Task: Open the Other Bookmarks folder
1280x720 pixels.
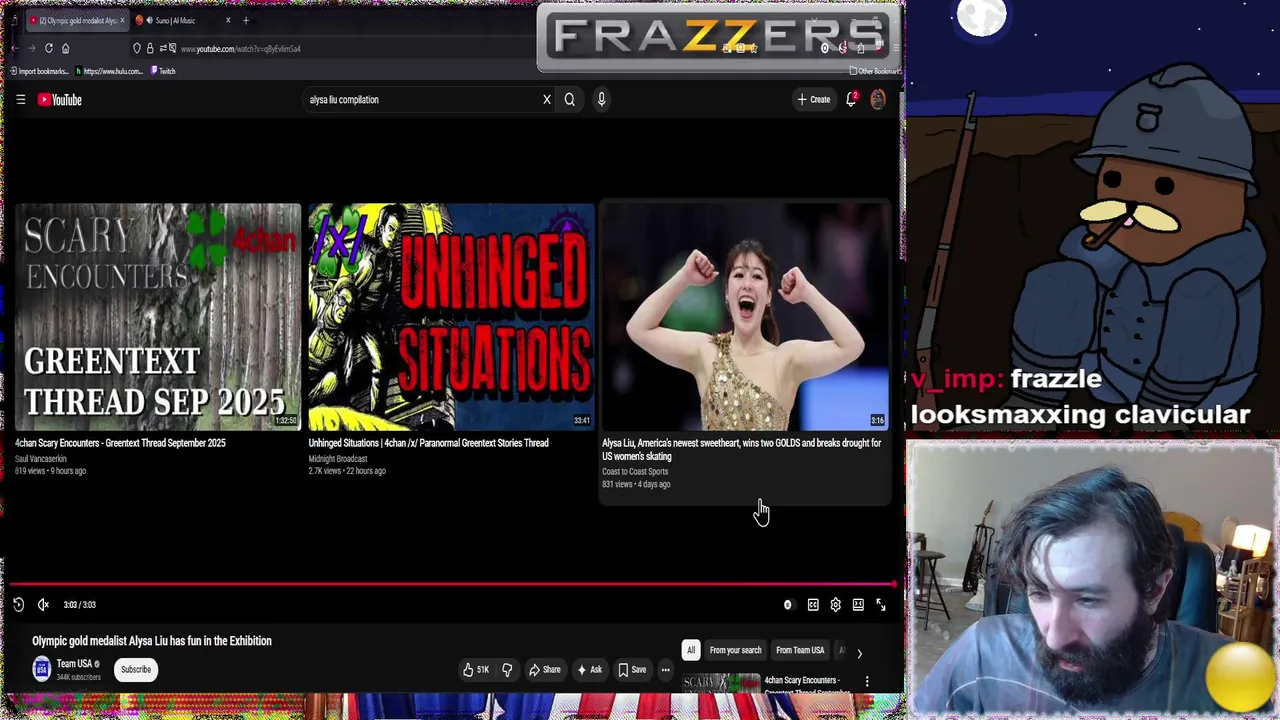Action: pyautogui.click(x=874, y=71)
